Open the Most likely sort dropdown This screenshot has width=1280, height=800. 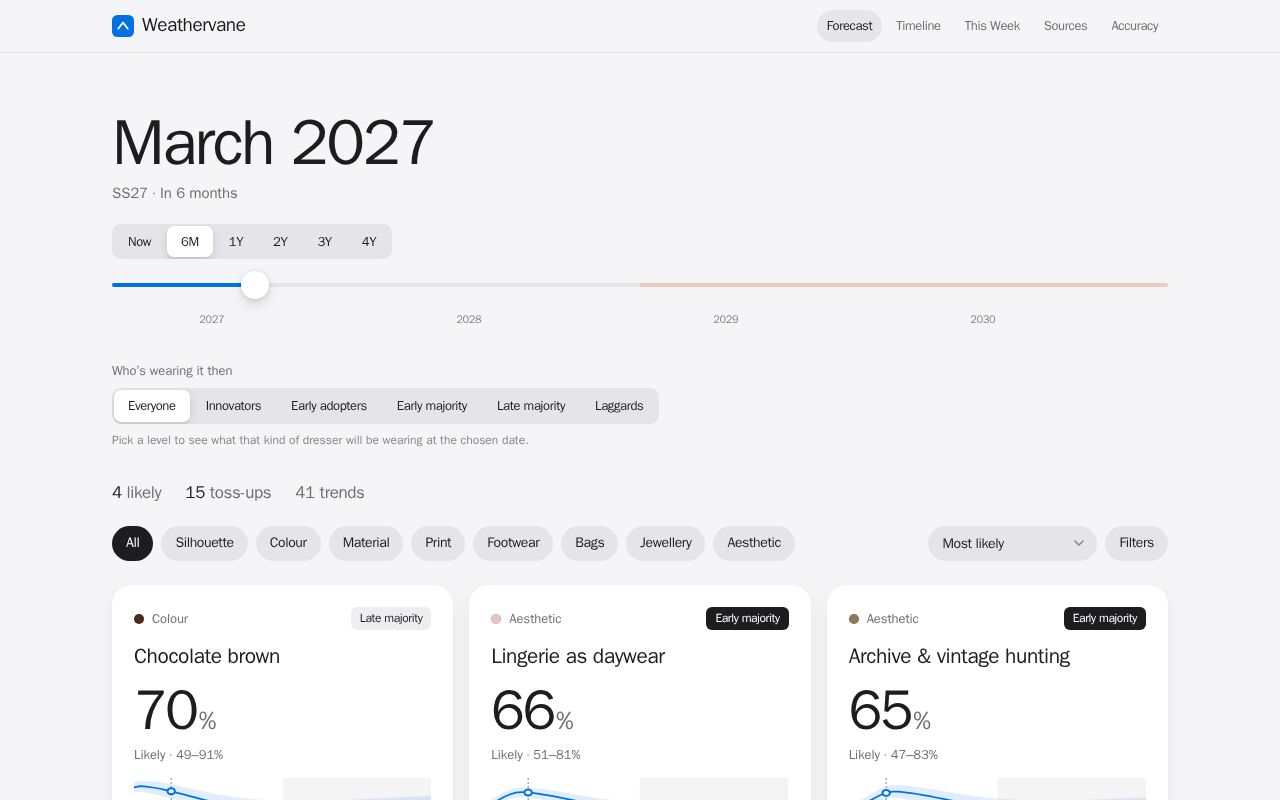(x=1012, y=543)
